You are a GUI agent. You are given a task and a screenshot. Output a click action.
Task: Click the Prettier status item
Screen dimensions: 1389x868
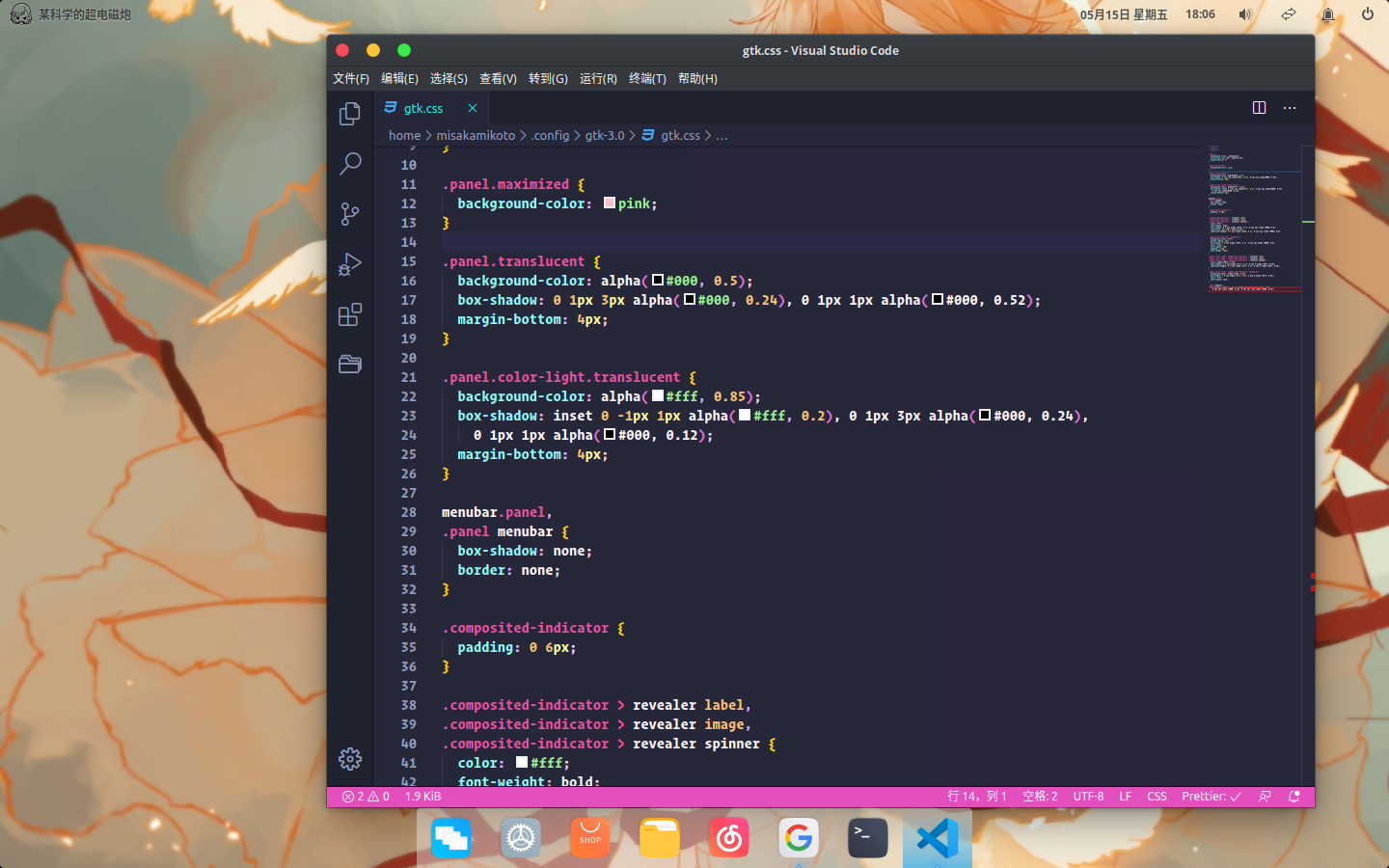pyautogui.click(x=1212, y=797)
